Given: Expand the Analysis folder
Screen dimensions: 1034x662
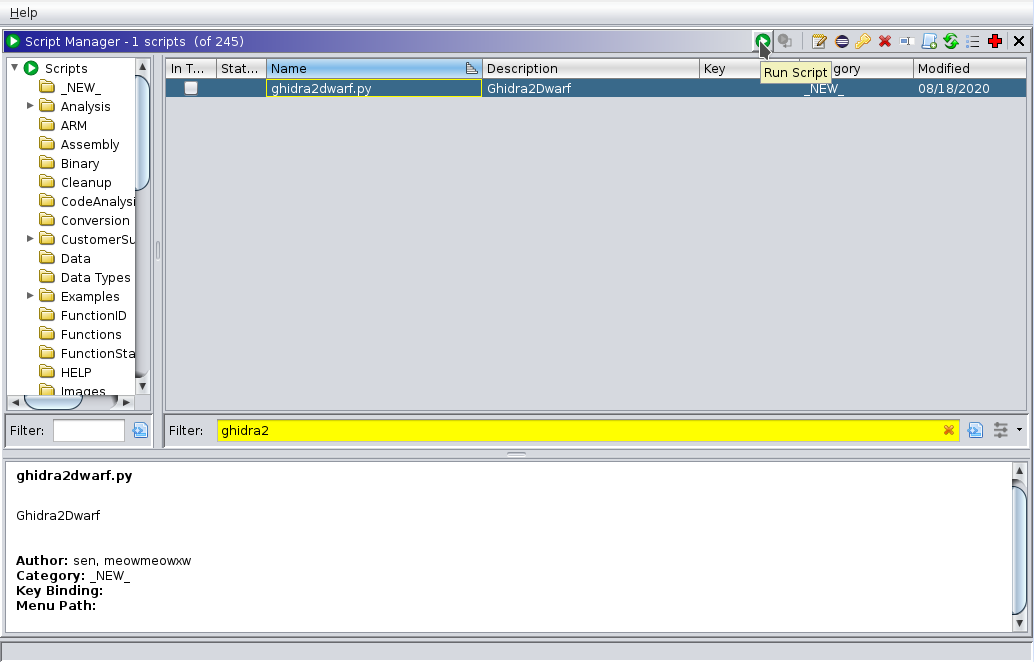Looking at the screenshot, I should click(x=30, y=105).
